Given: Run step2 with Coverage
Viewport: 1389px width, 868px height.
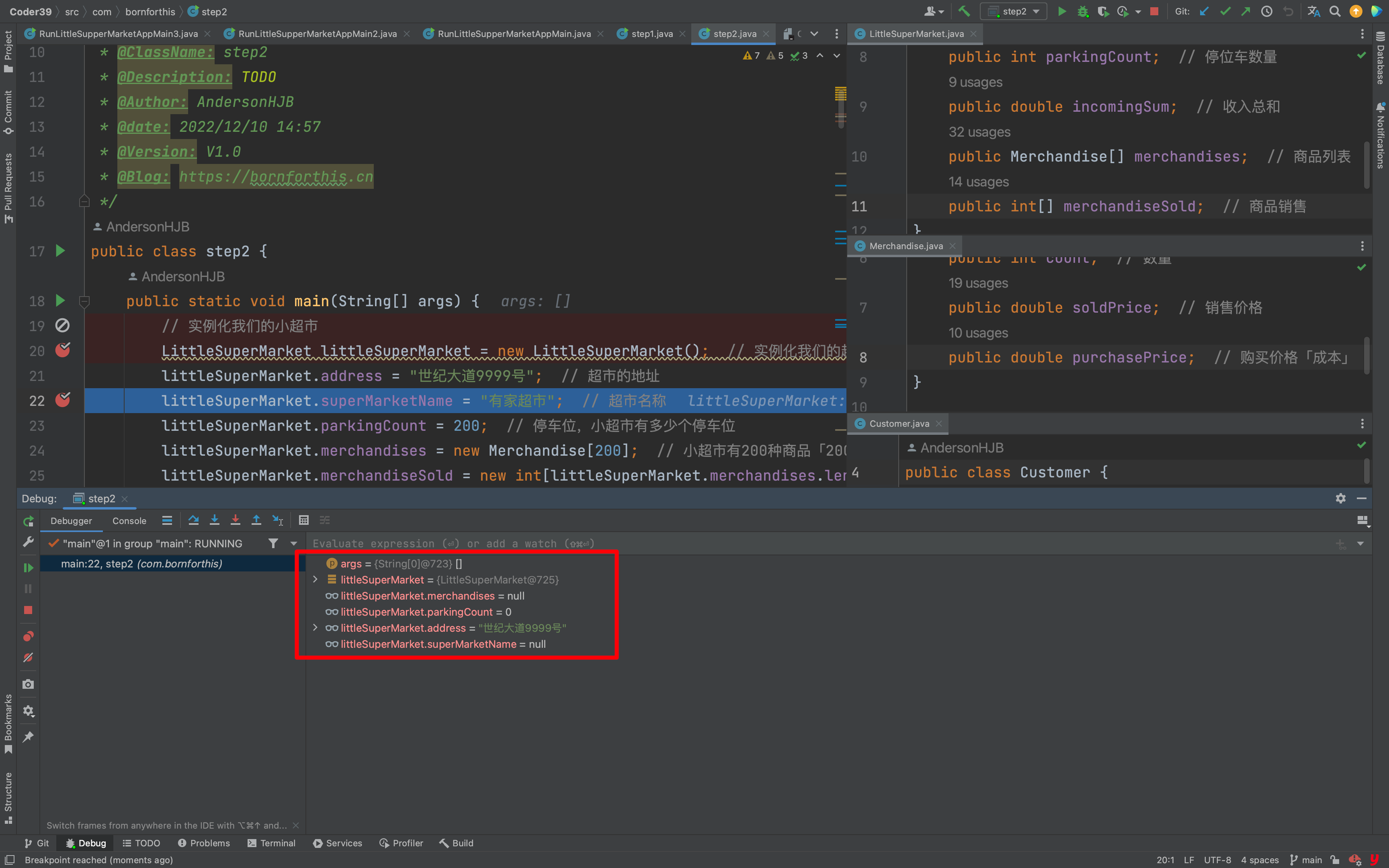Looking at the screenshot, I should 1102,12.
